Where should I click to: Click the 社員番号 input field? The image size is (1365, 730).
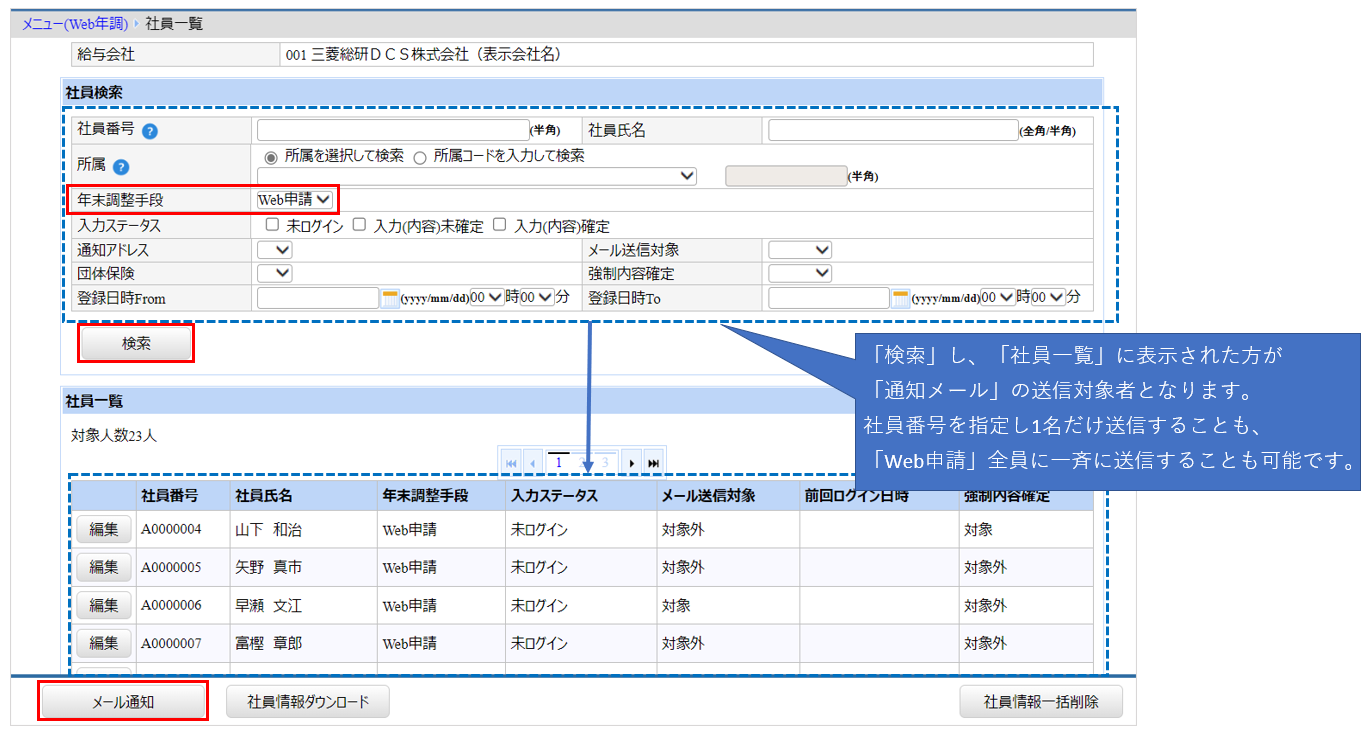click(393, 130)
